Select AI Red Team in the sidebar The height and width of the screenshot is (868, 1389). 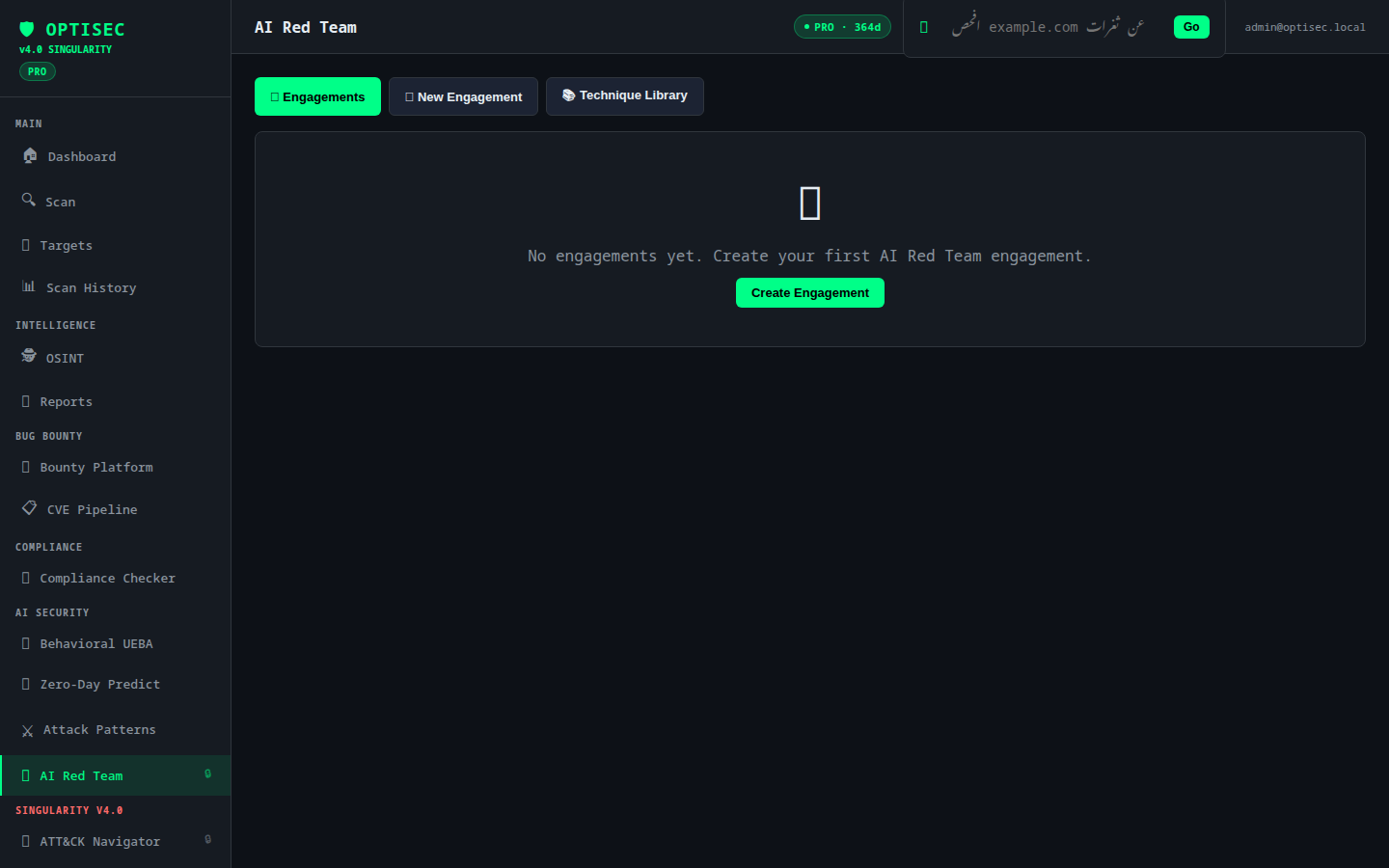click(x=116, y=775)
